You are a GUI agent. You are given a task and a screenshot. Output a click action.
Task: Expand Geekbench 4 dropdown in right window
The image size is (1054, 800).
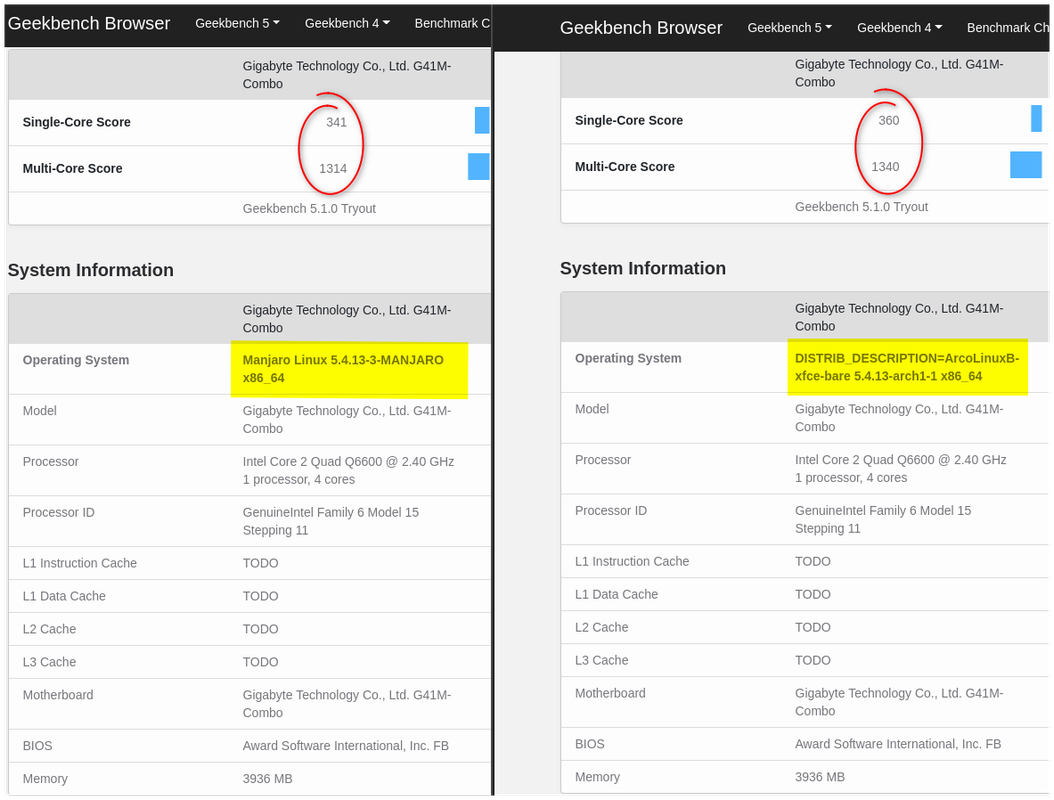[899, 28]
